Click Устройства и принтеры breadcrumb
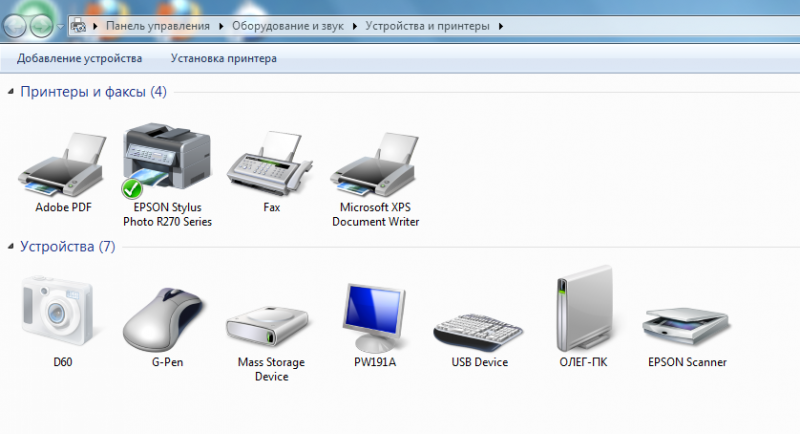The height and width of the screenshot is (434, 800). (427, 26)
